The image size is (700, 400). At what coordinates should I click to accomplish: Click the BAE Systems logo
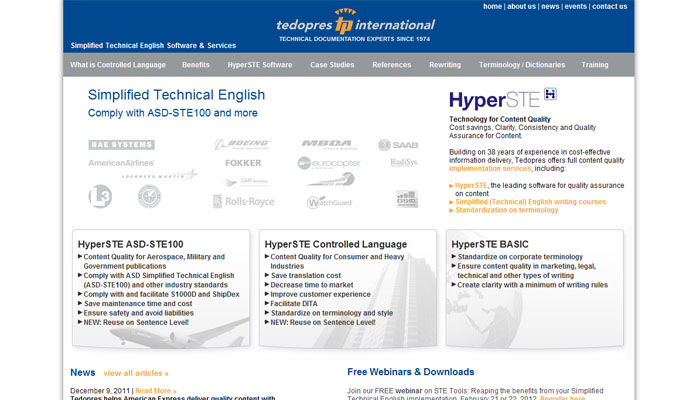pyautogui.click(x=121, y=145)
